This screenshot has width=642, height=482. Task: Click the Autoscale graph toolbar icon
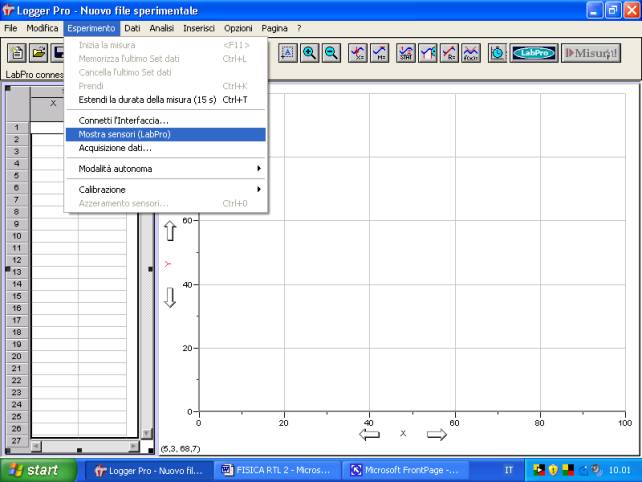[286, 54]
